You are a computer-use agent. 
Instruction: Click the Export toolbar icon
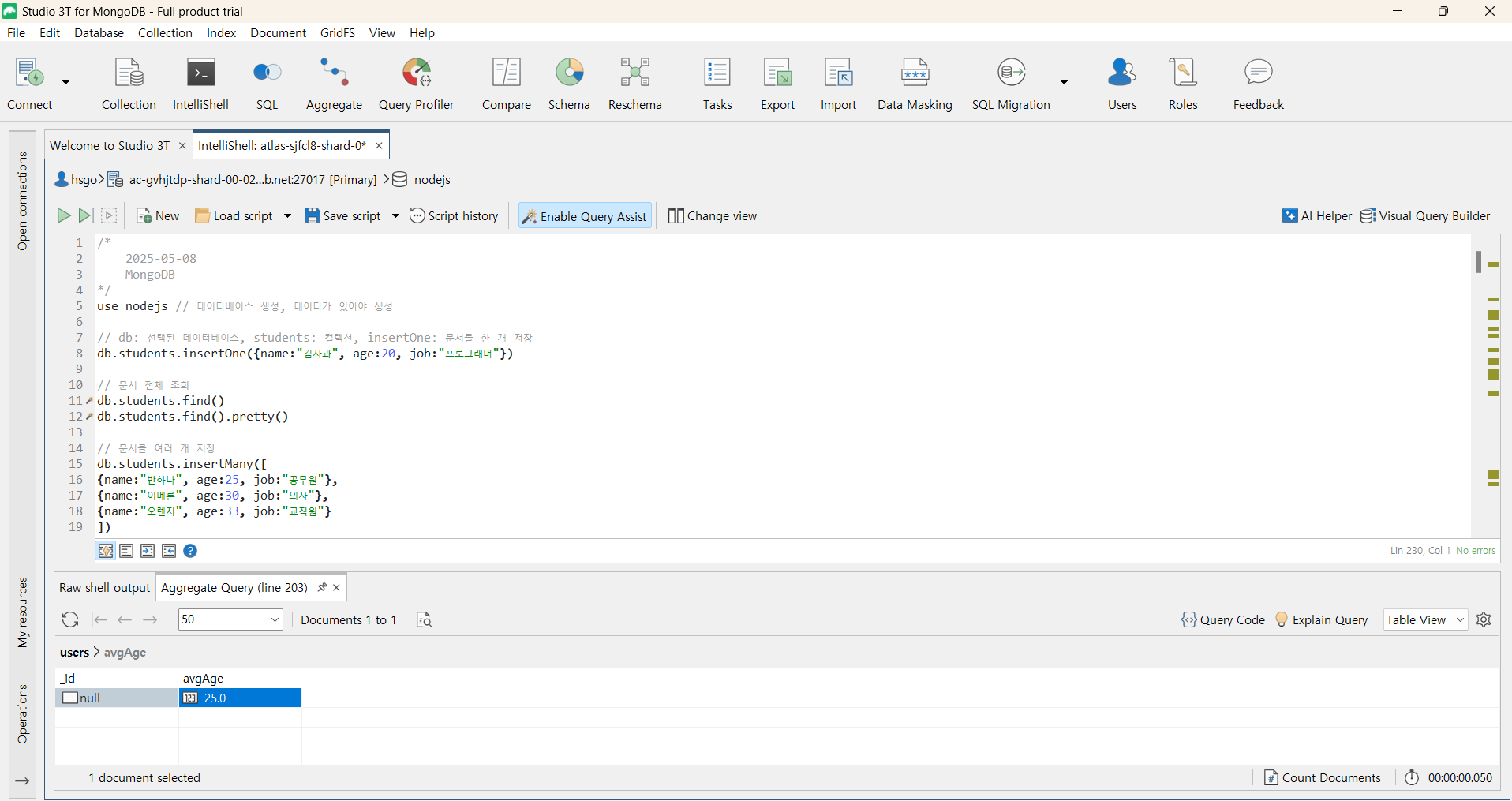click(777, 83)
